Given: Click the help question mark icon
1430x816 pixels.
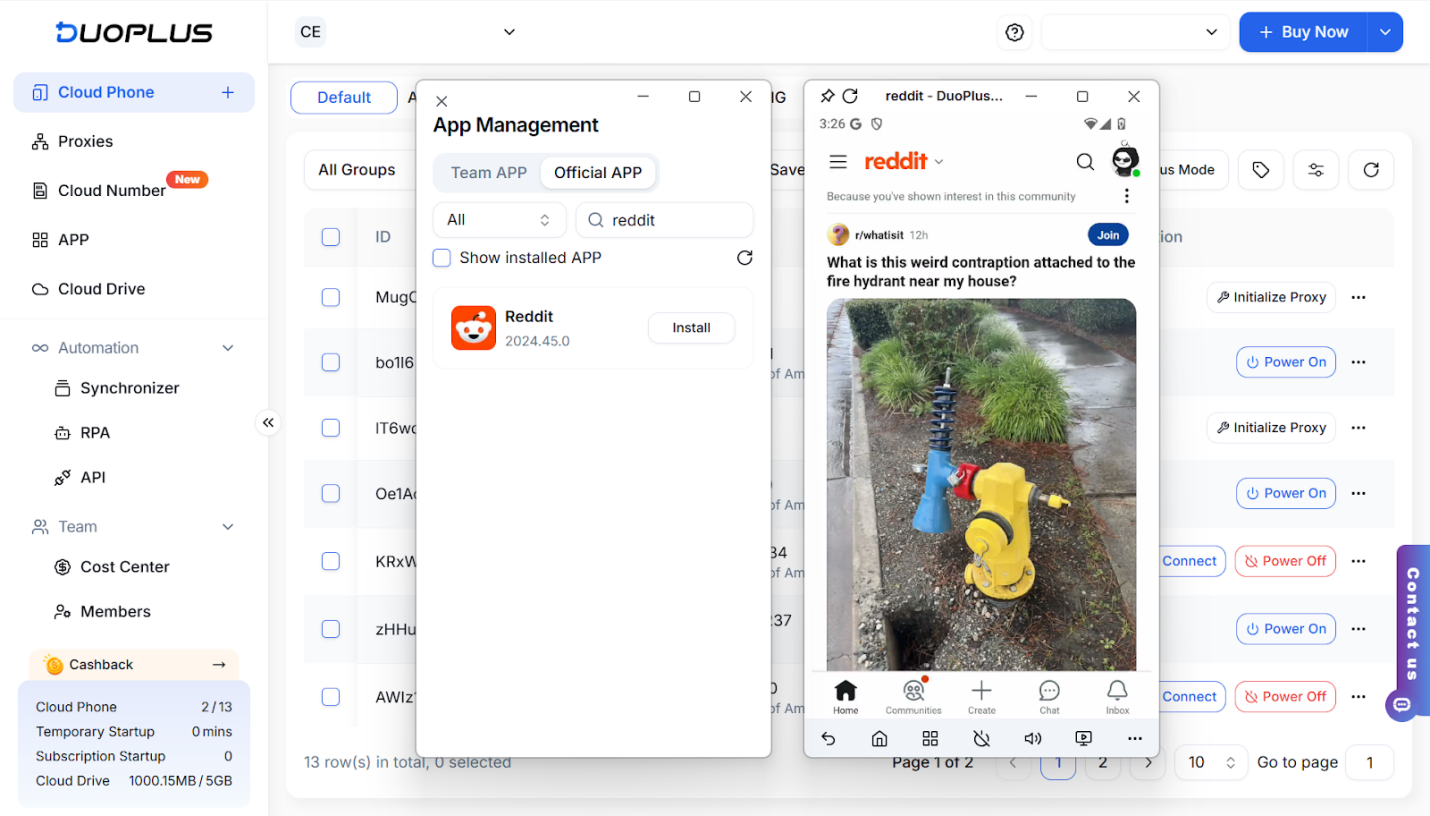Looking at the screenshot, I should click(x=1014, y=32).
